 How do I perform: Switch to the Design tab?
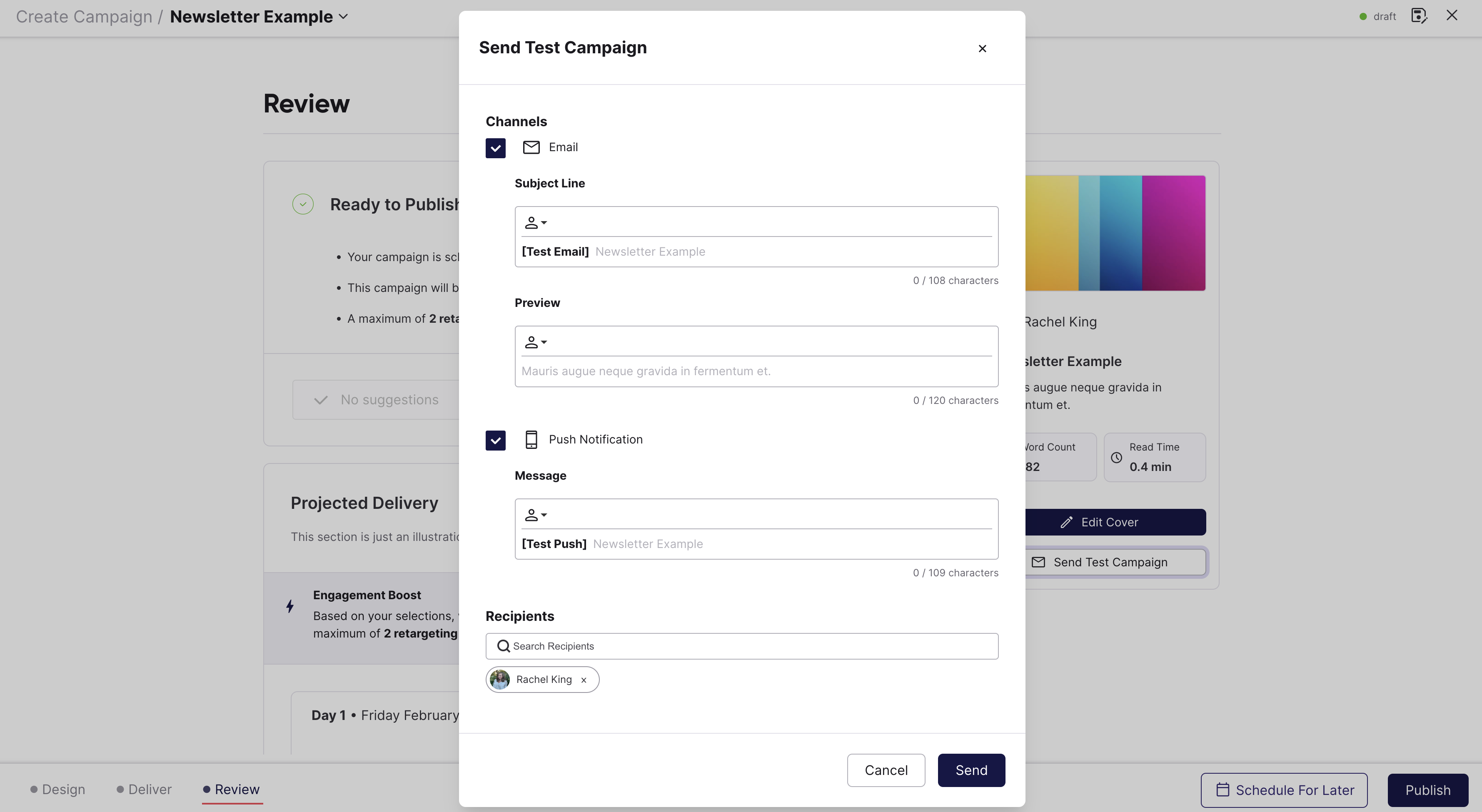coord(64,789)
